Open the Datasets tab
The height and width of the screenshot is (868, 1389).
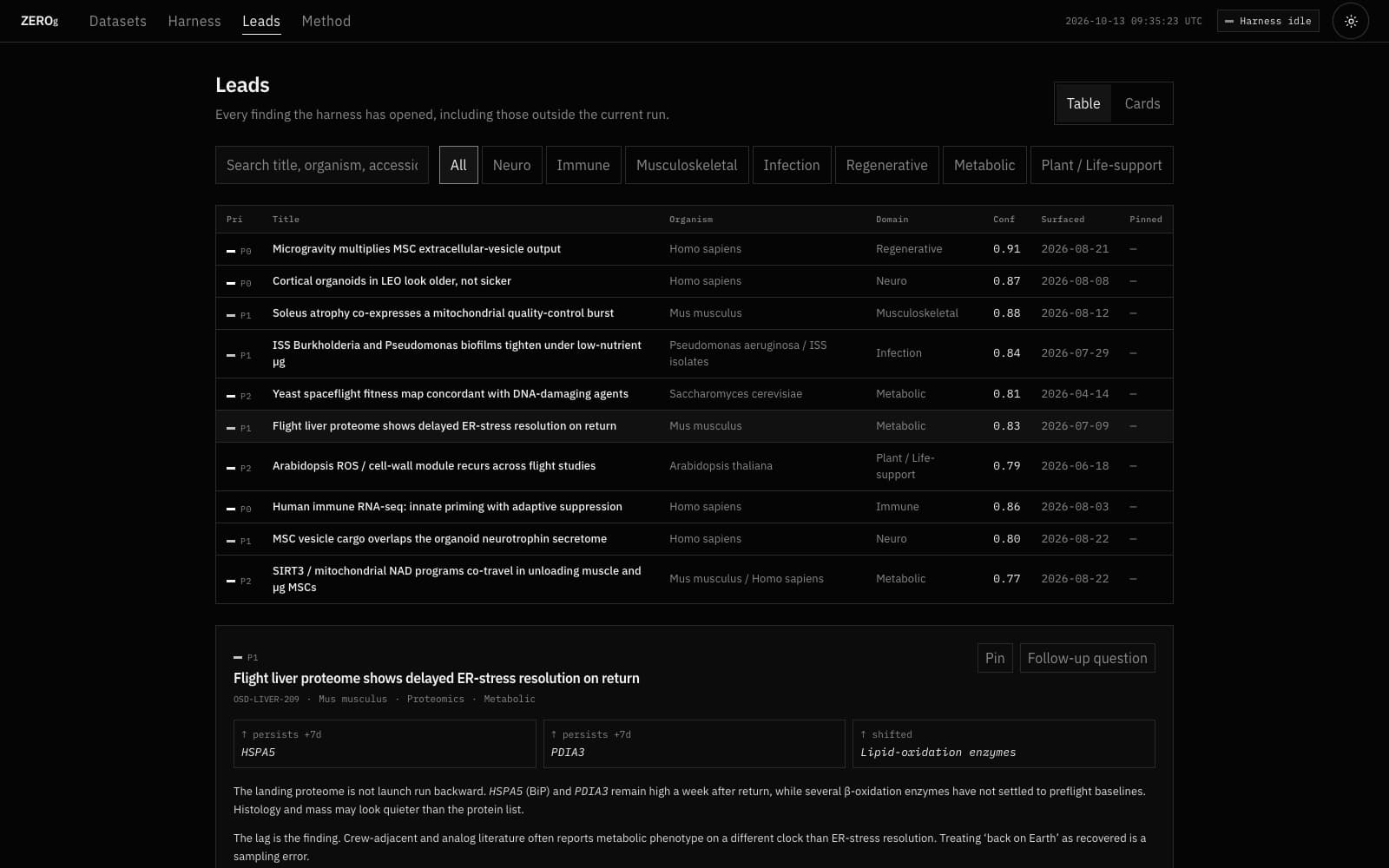coord(118,21)
